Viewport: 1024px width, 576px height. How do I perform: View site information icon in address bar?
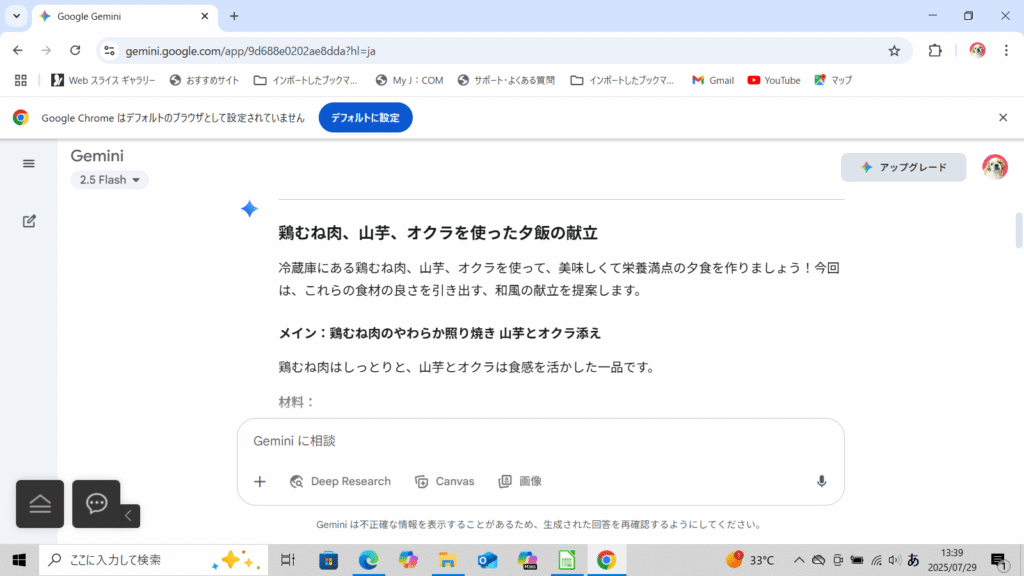click(109, 50)
